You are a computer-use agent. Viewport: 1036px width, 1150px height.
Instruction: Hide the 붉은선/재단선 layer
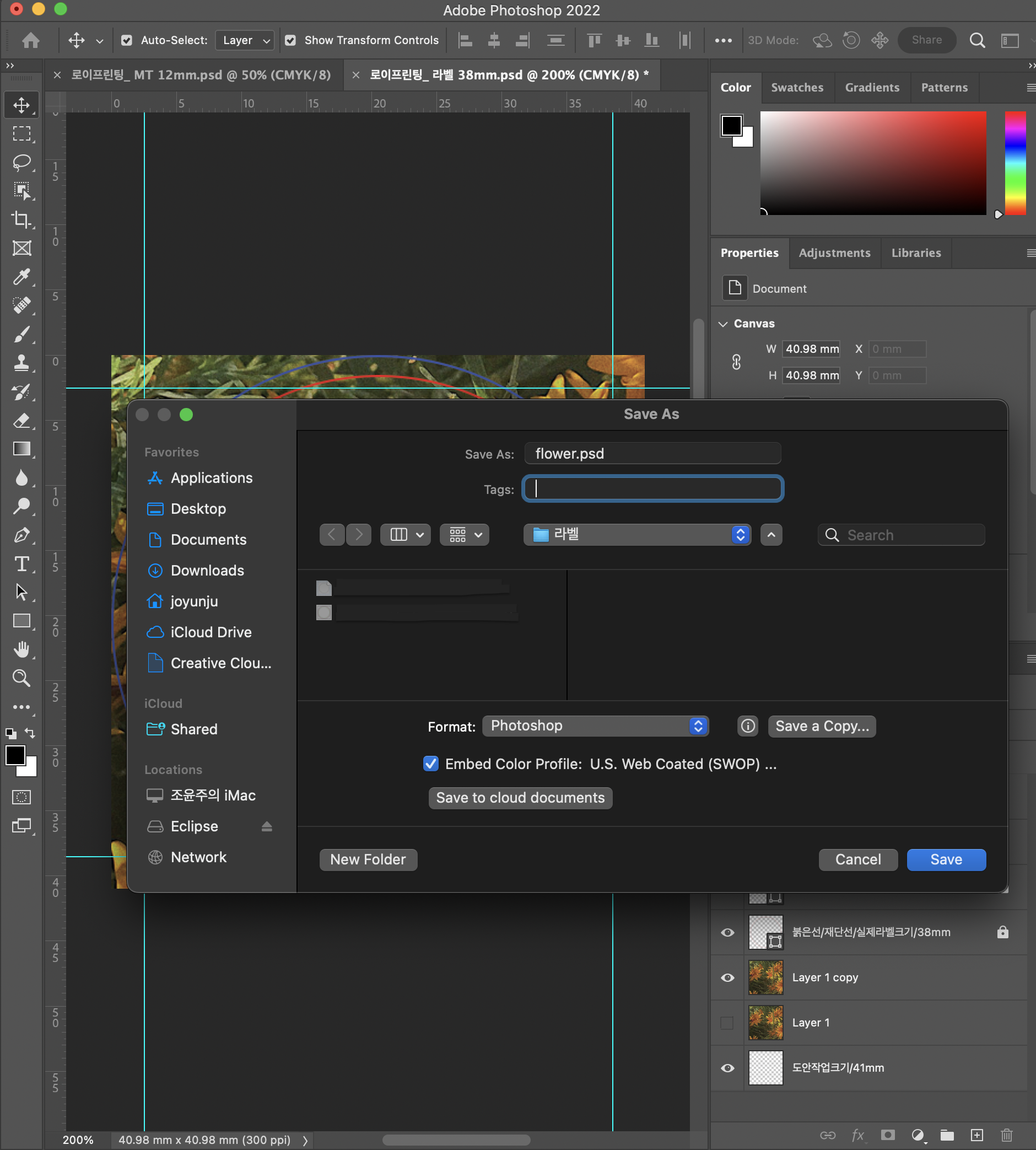[x=727, y=932]
